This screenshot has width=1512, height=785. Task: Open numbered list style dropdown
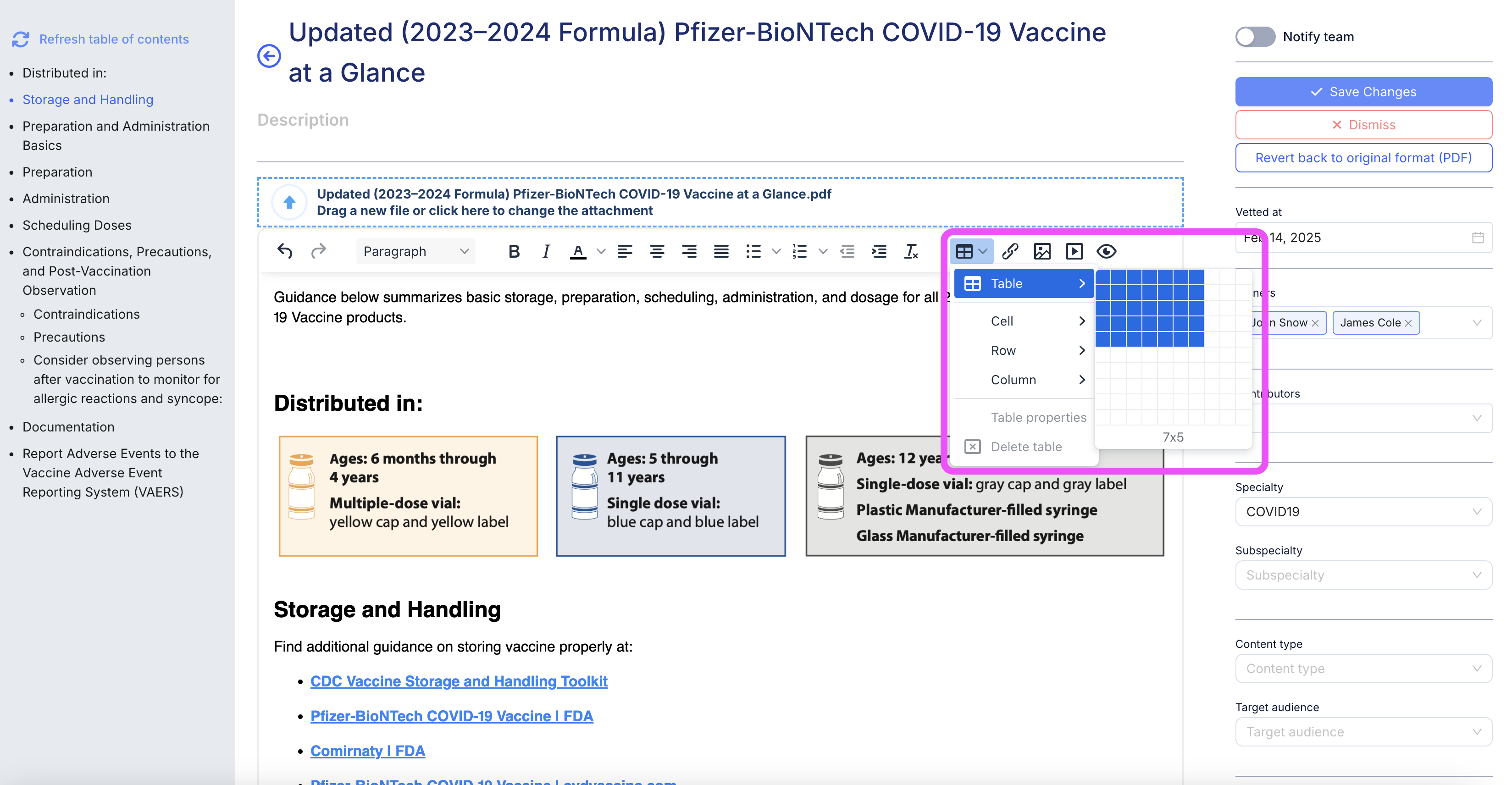pyautogui.click(x=823, y=251)
